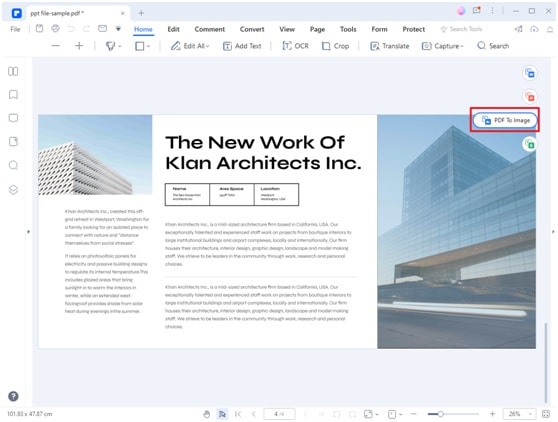
Task: Select the Crop tool
Action: pos(335,46)
